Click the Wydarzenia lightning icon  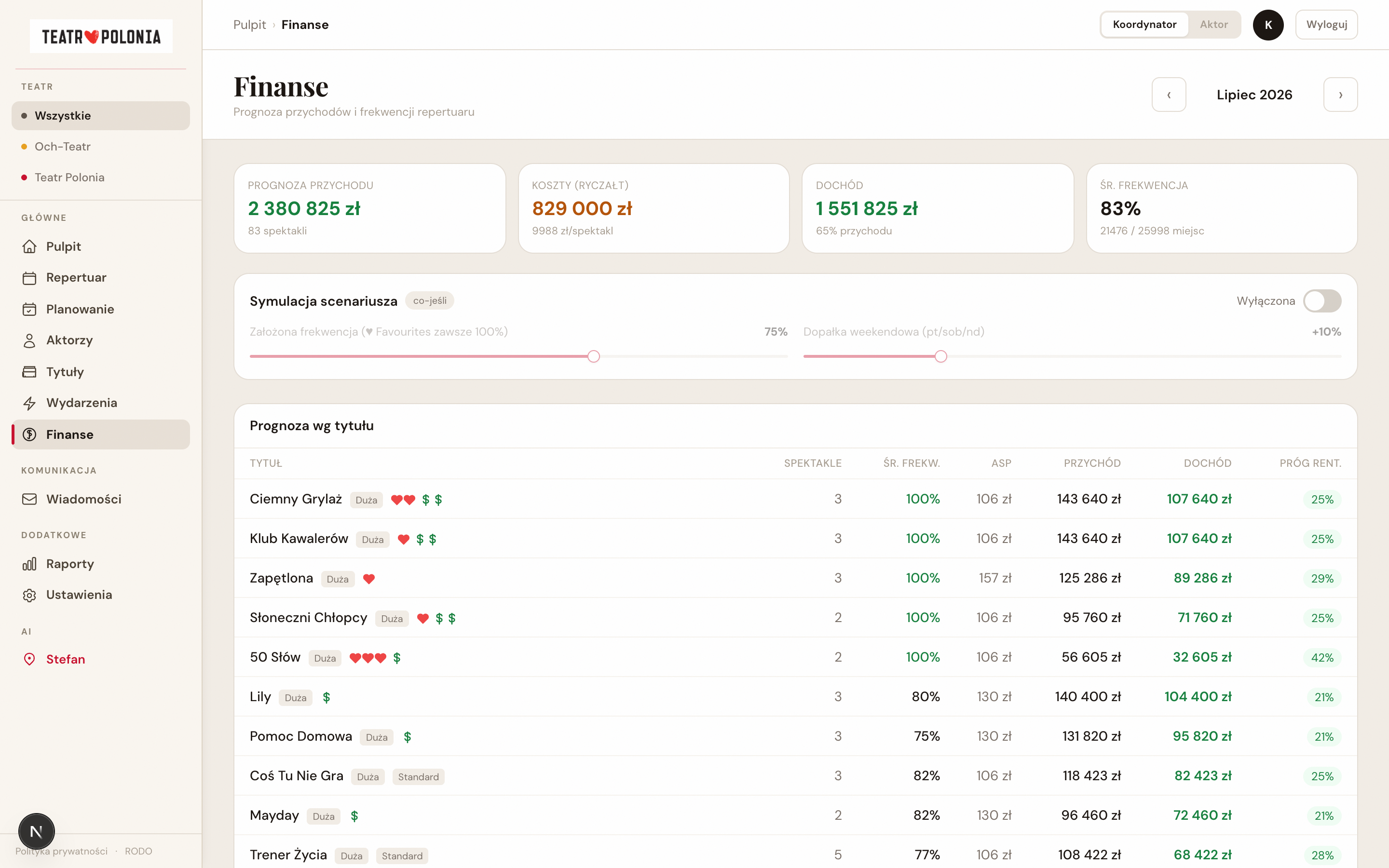pos(29,403)
